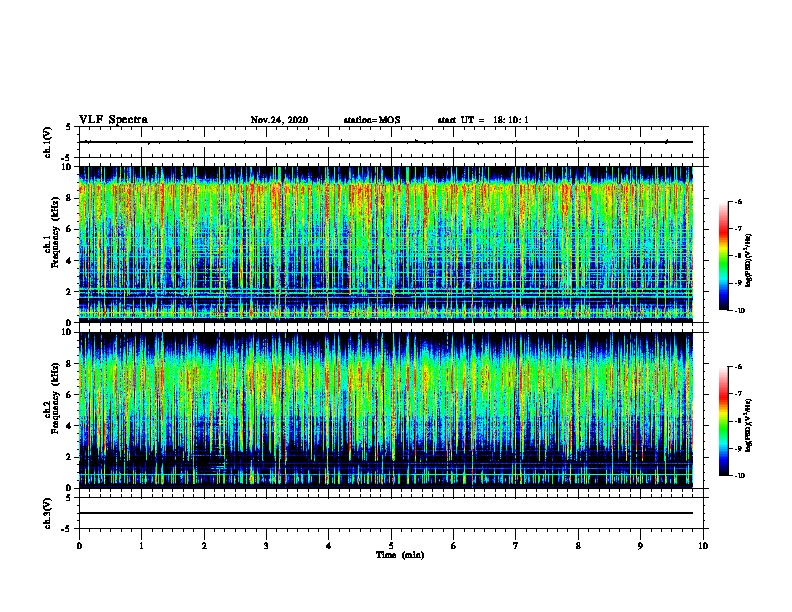The height and width of the screenshot is (612, 792).
Task: Click the "Time (min)" x-axis label
Action: [400, 555]
